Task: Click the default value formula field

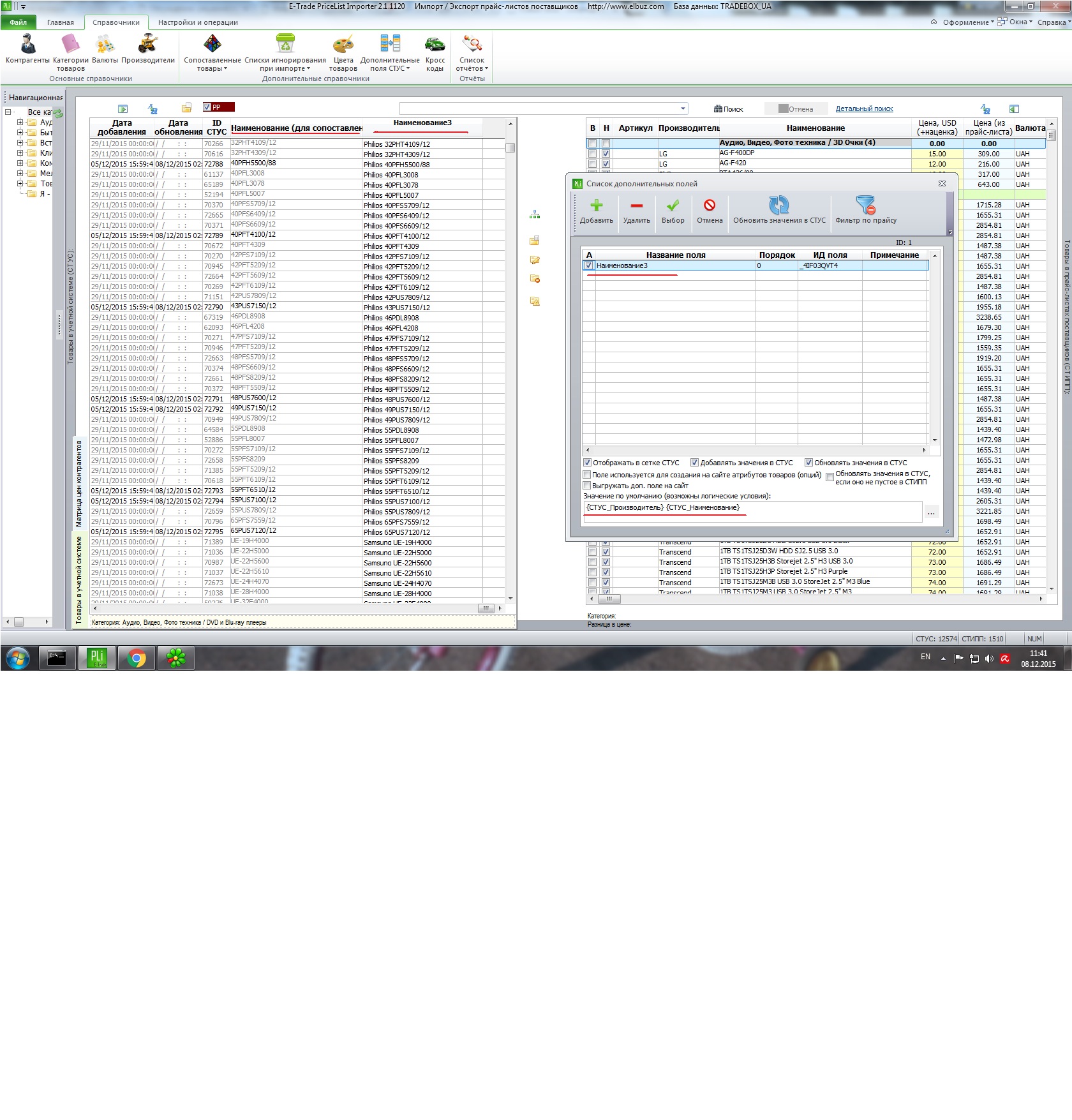Action: pyautogui.click(x=753, y=512)
